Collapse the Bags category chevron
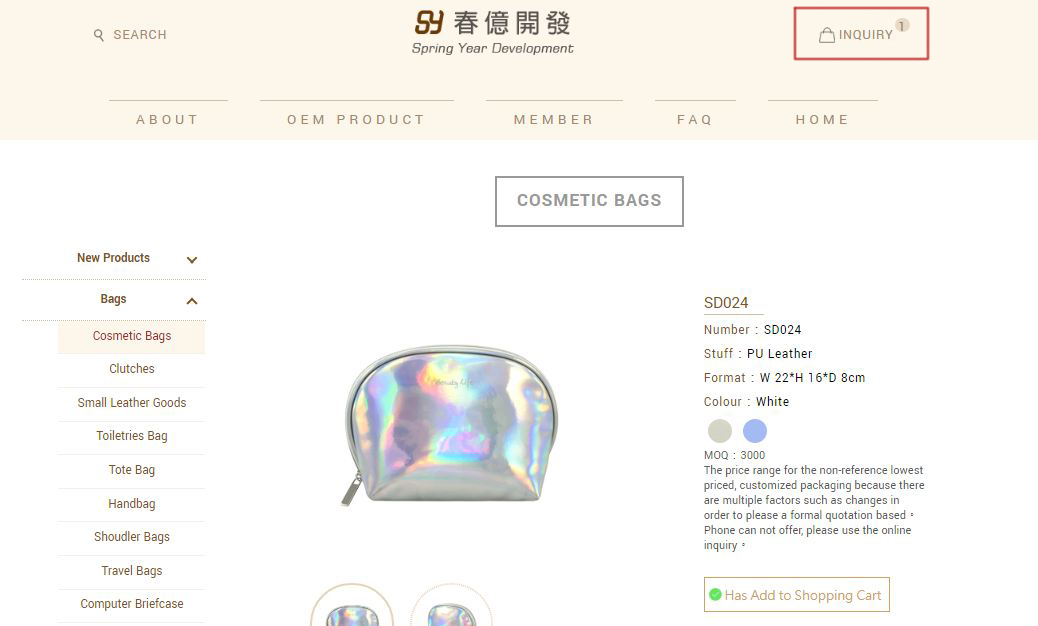Image resolution: width=1038 pixels, height=626 pixels. click(x=192, y=301)
